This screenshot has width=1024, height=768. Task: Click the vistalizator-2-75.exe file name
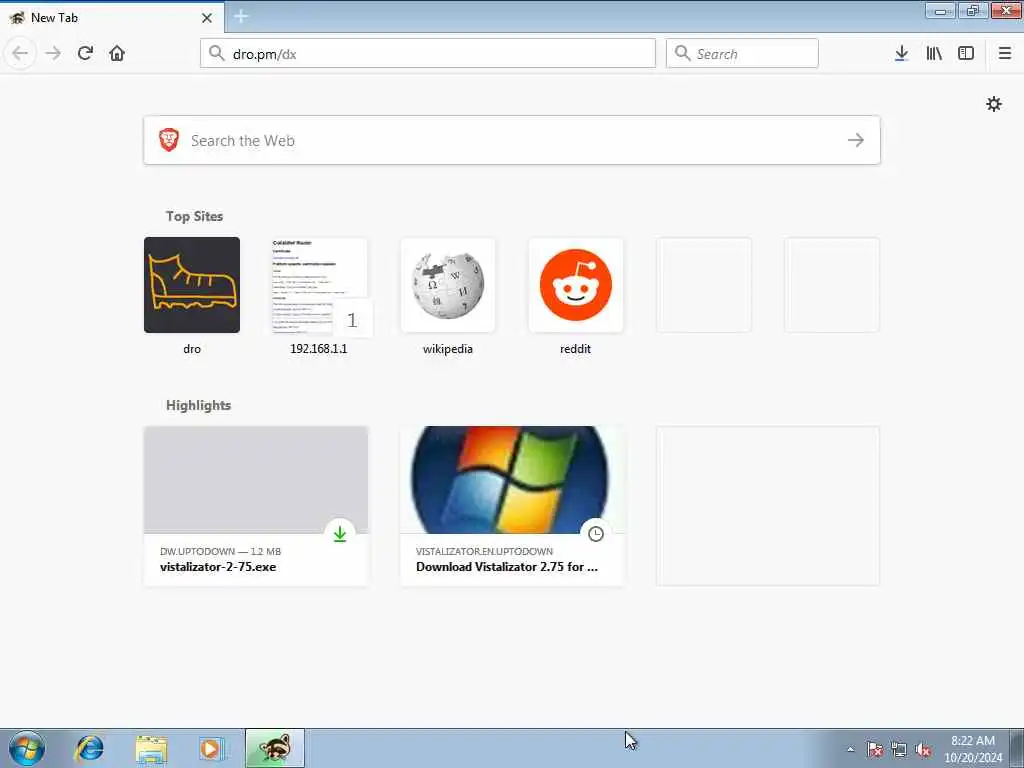(x=218, y=567)
